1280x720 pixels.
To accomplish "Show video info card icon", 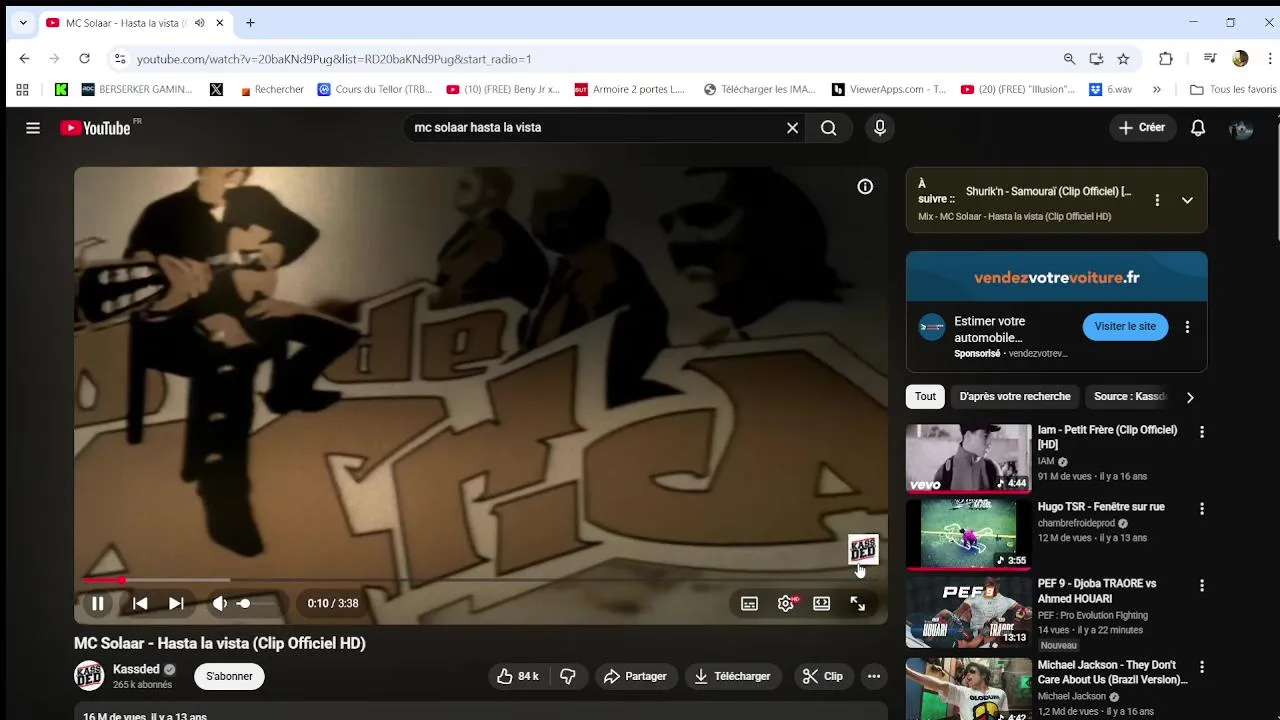I will [865, 187].
